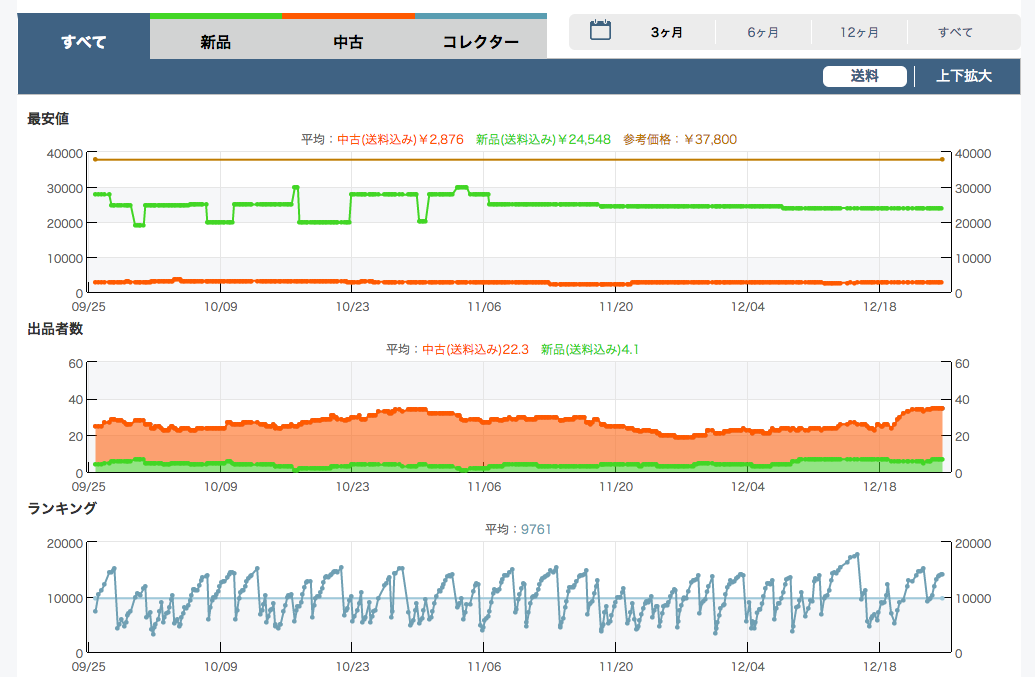The image size is (1035, 677).
Task: Toggle 新品(送料込み) legend in 最安値 chart
Action: (x=543, y=139)
